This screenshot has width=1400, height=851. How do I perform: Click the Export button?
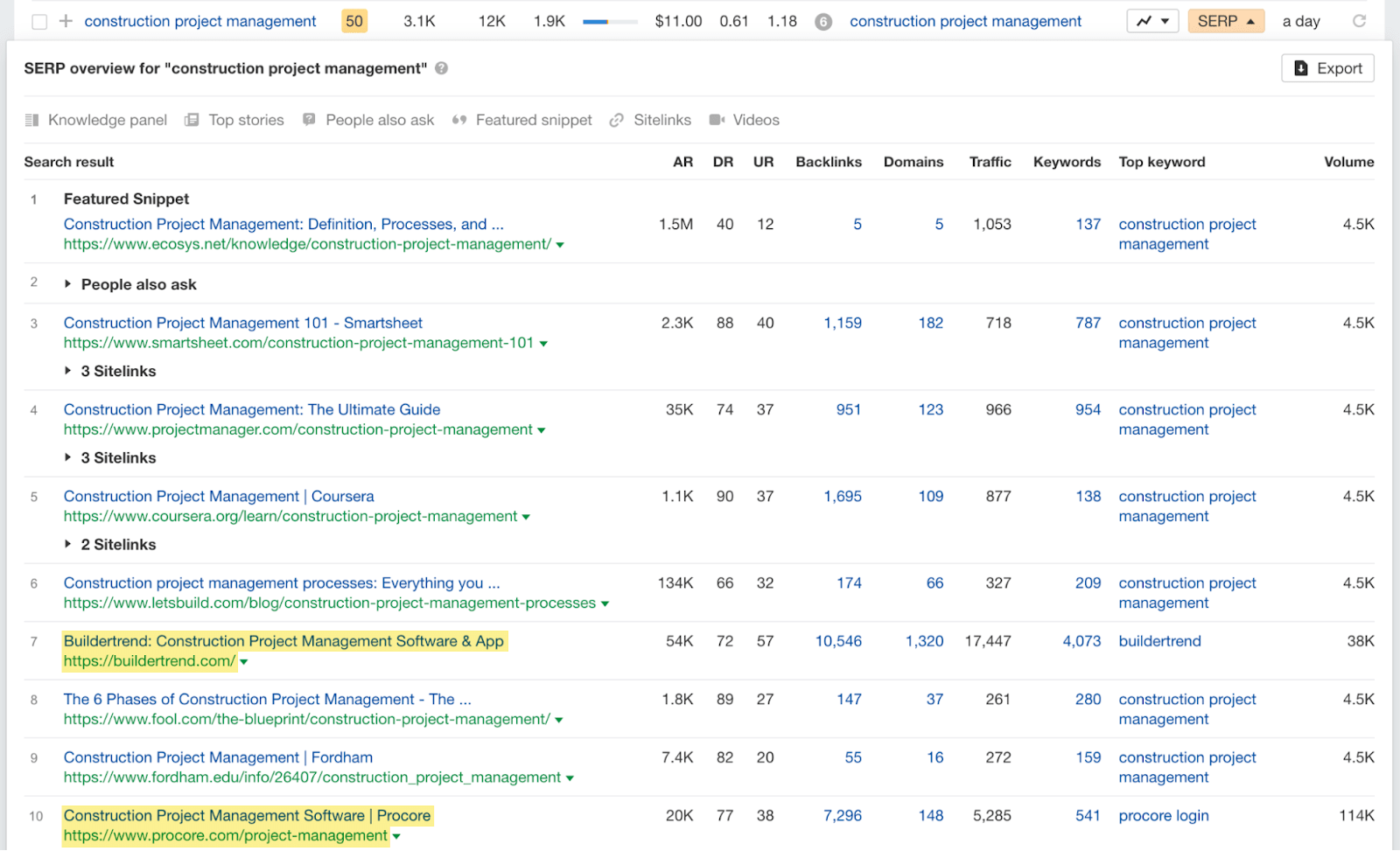pyautogui.click(x=1326, y=67)
